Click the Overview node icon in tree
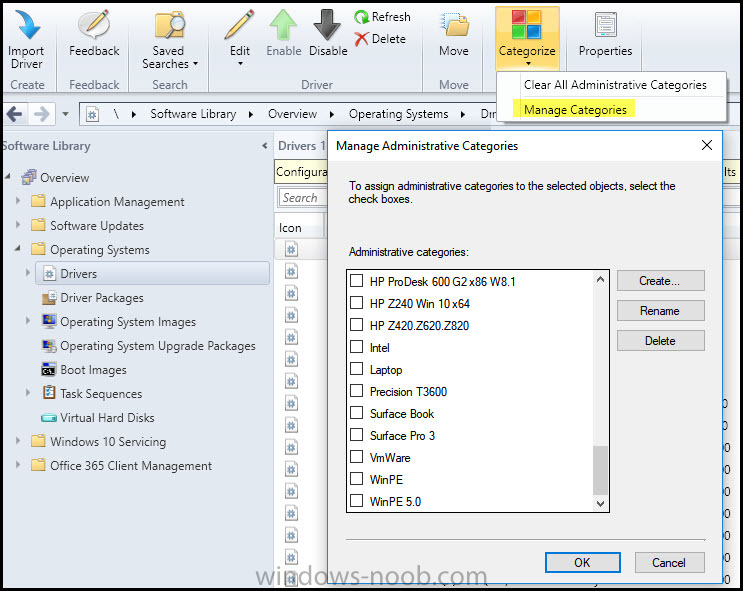 [29, 178]
